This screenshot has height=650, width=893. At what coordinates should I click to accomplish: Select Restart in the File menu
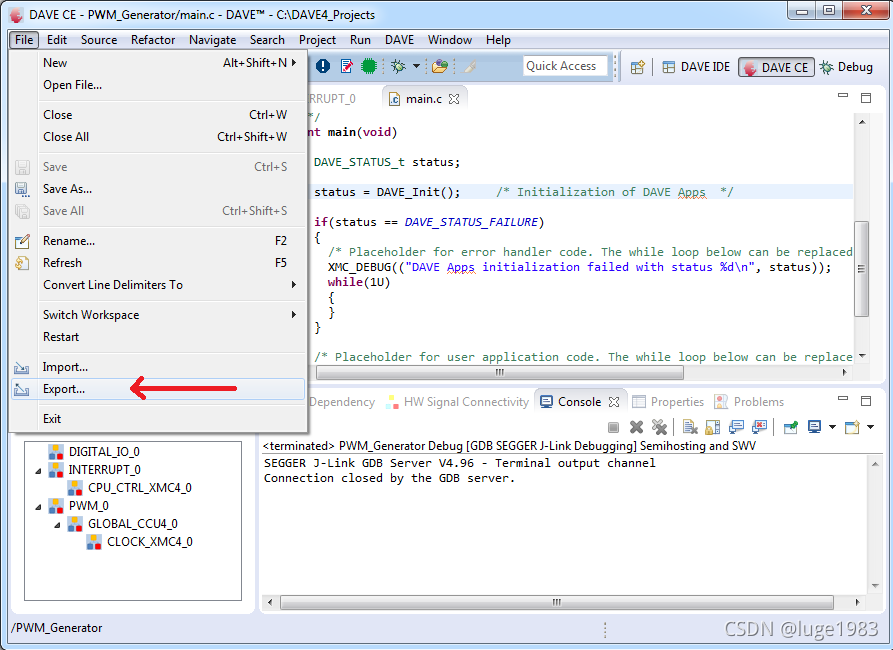pos(158,337)
